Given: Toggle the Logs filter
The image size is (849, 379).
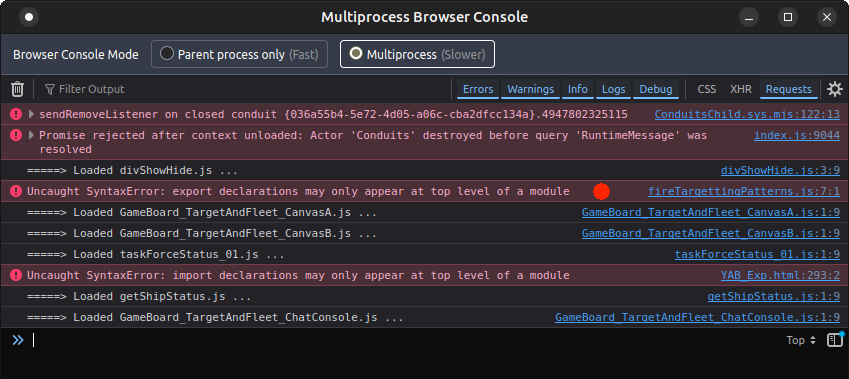Looking at the screenshot, I should 613,89.
